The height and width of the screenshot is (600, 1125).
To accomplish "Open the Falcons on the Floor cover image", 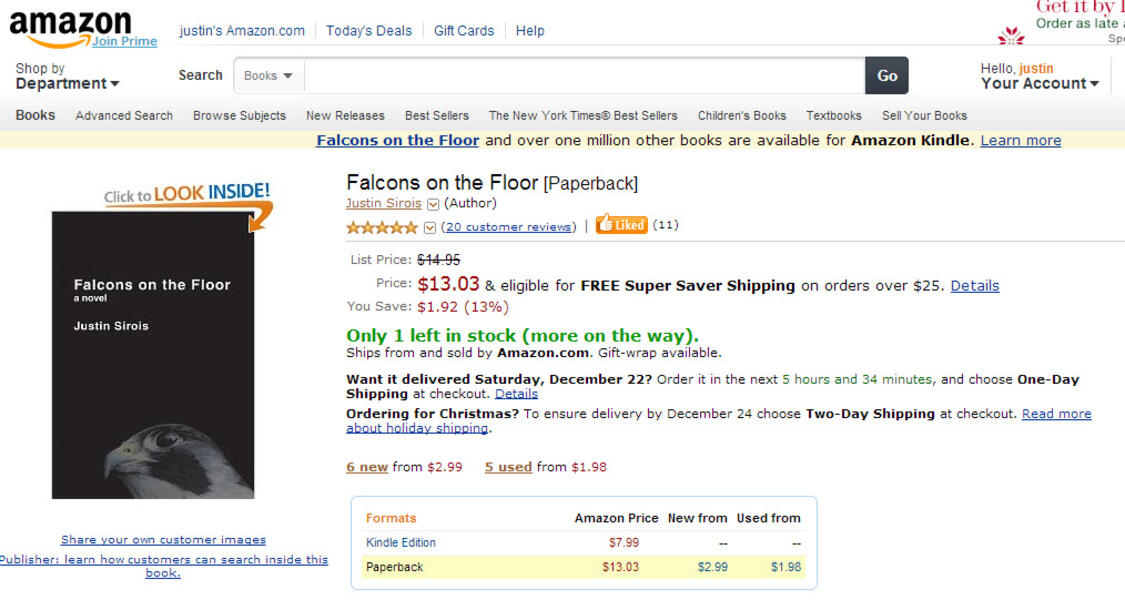I will tap(153, 355).
